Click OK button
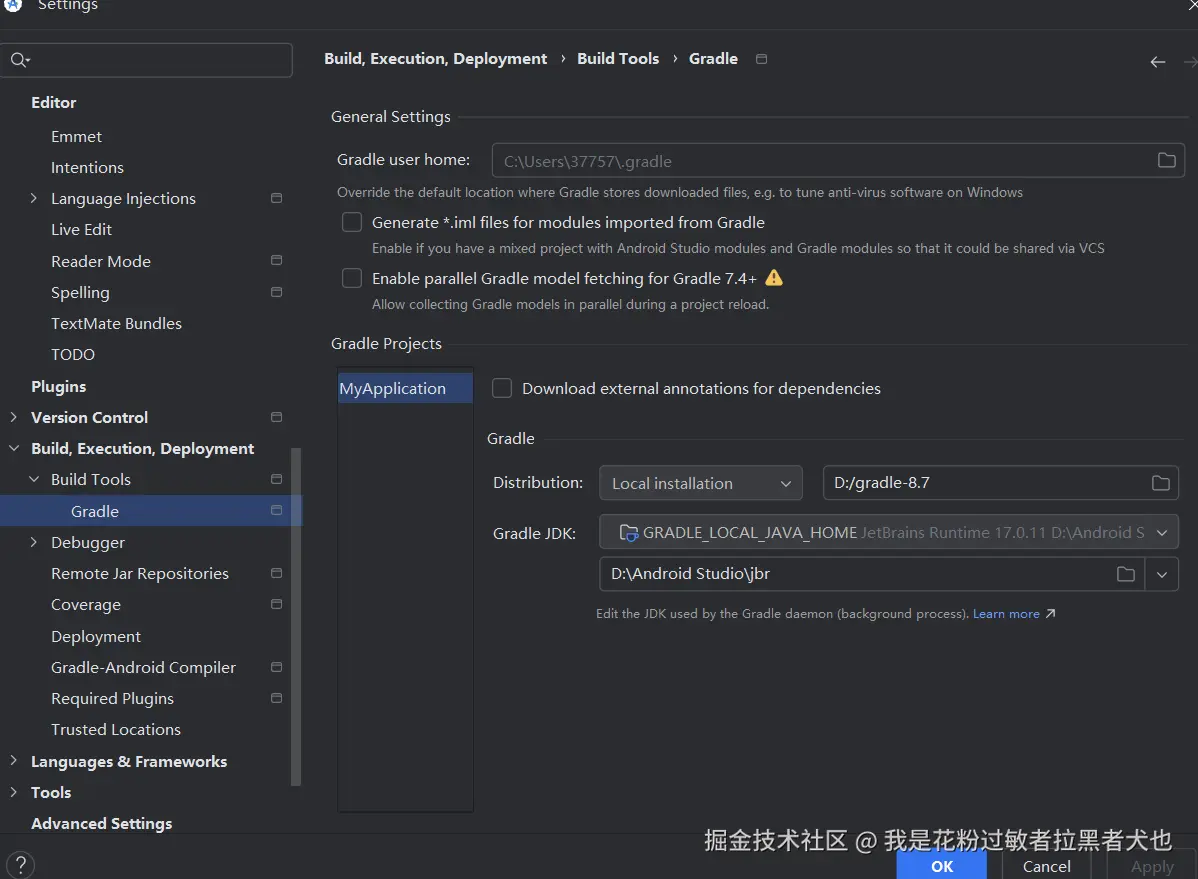The width and height of the screenshot is (1198, 879). [941, 866]
